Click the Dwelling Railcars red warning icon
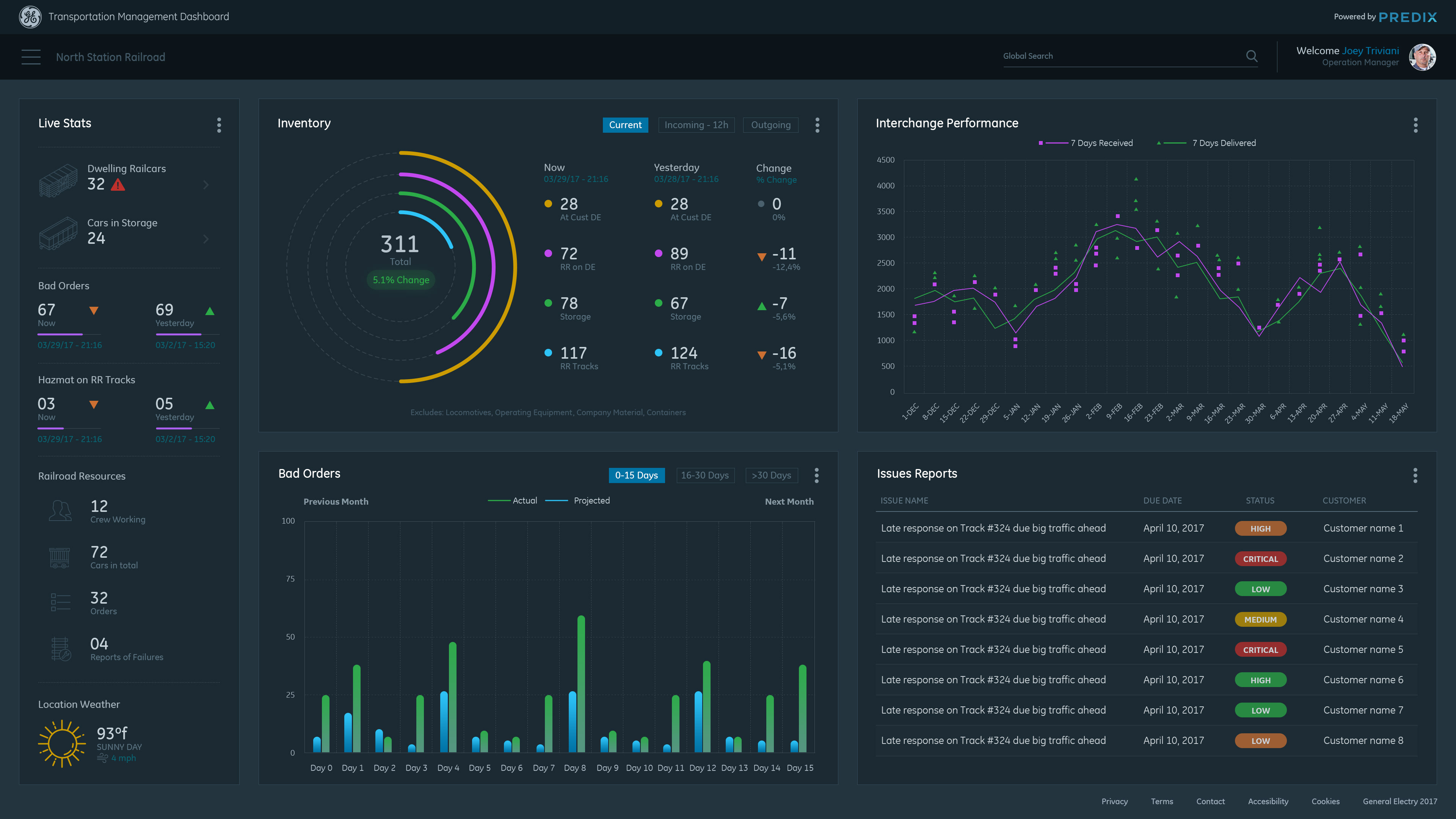 pos(118,185)
